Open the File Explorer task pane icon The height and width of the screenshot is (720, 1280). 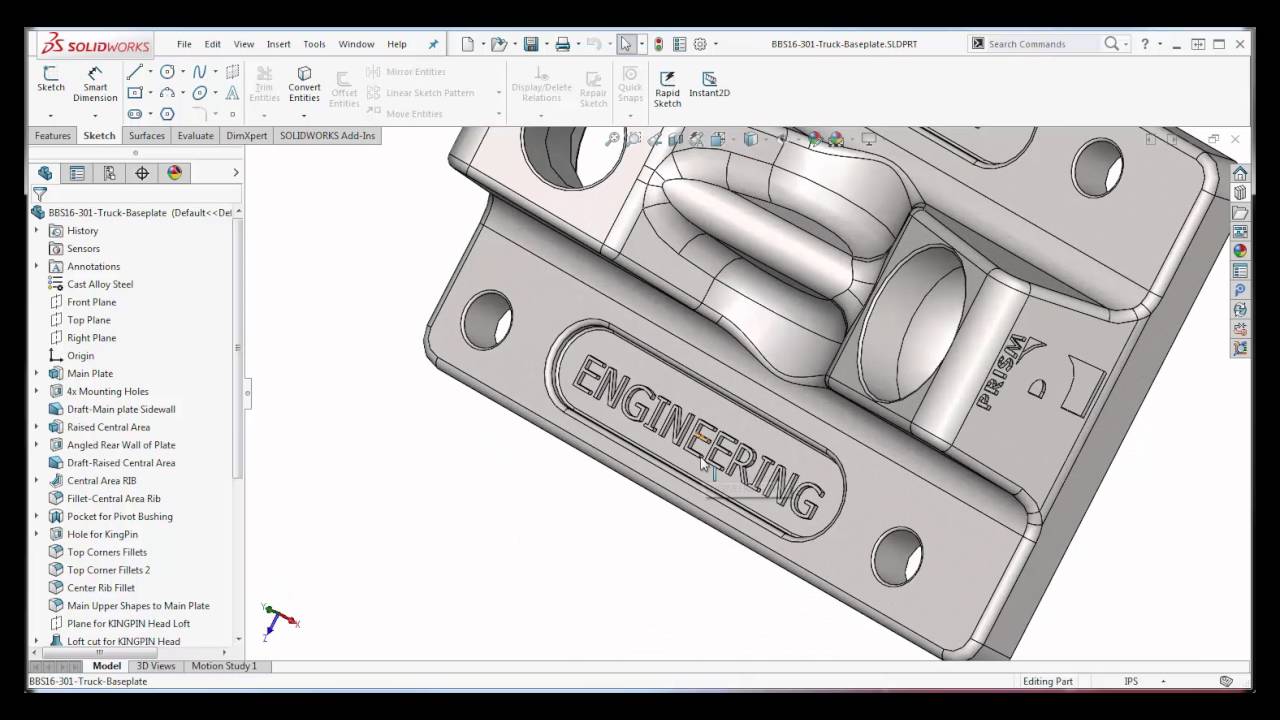1240,213
